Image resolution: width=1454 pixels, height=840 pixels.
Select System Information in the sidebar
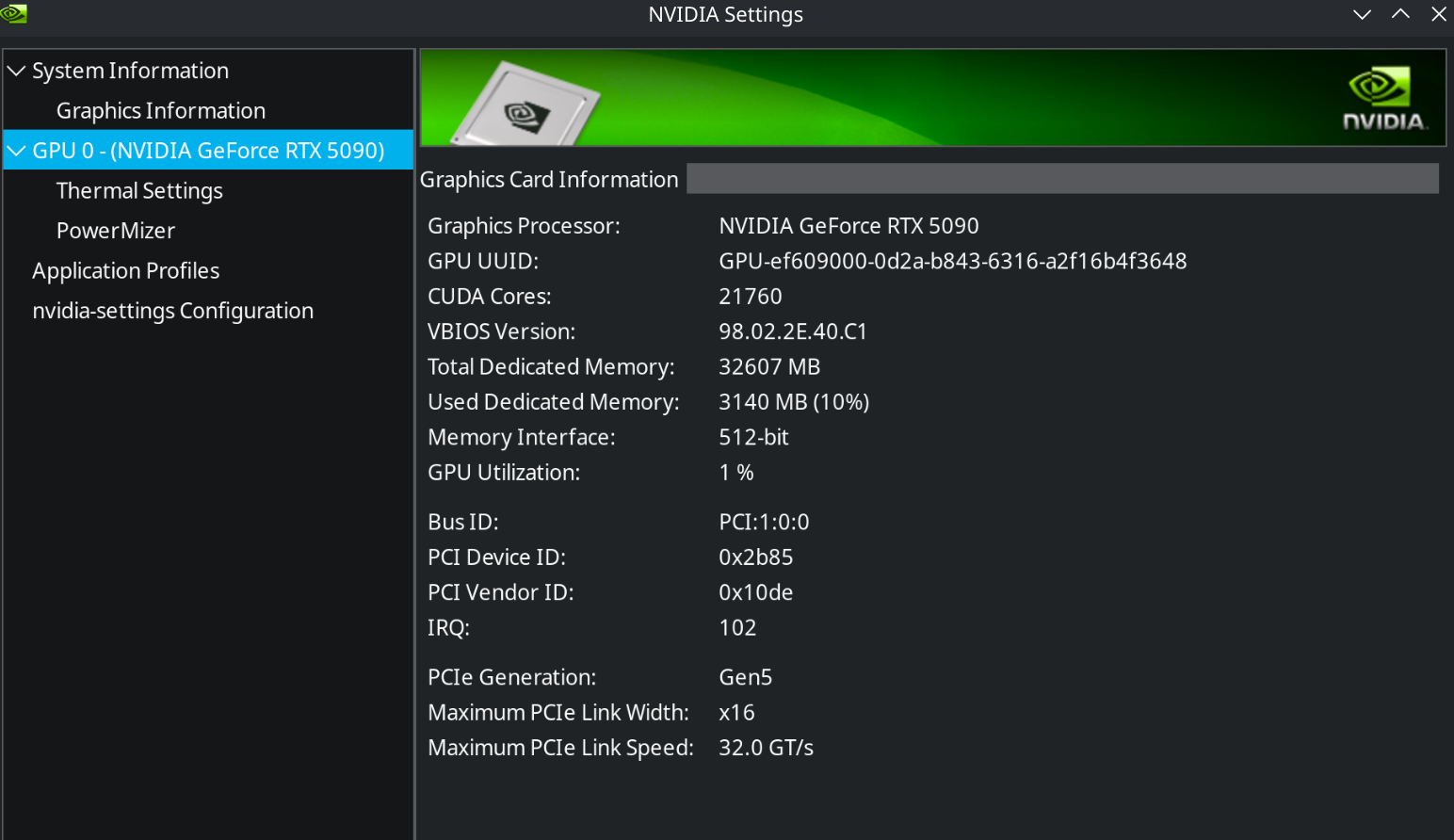point(130,71)
